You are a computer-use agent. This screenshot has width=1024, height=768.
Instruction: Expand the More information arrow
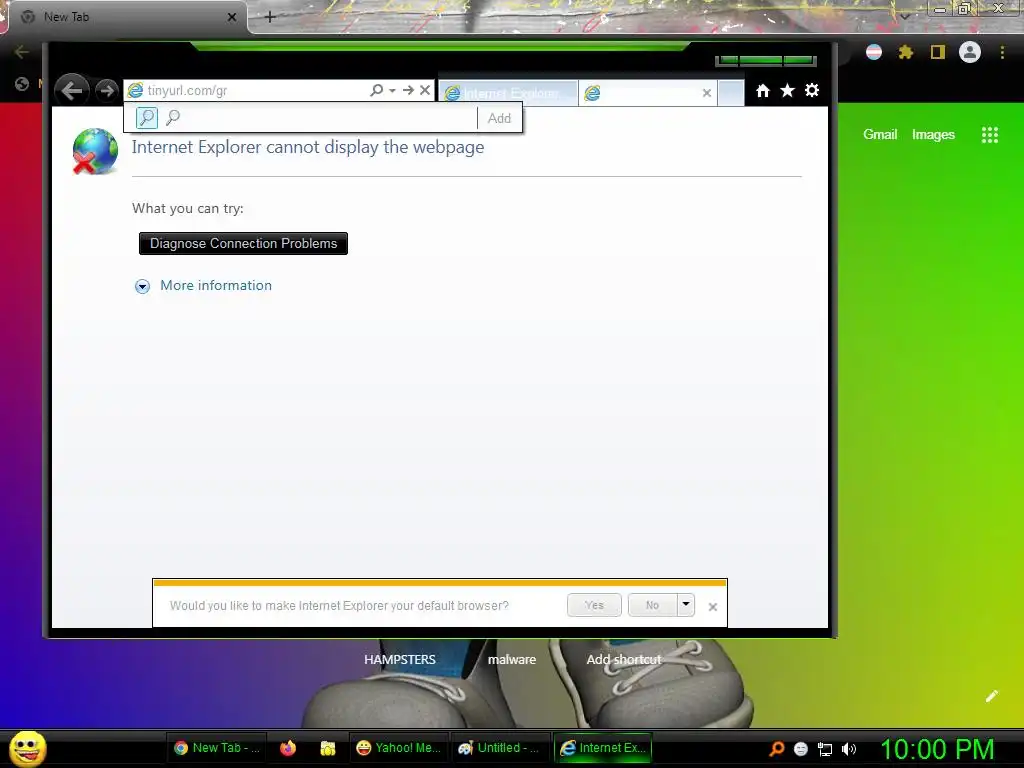point(142,286)
